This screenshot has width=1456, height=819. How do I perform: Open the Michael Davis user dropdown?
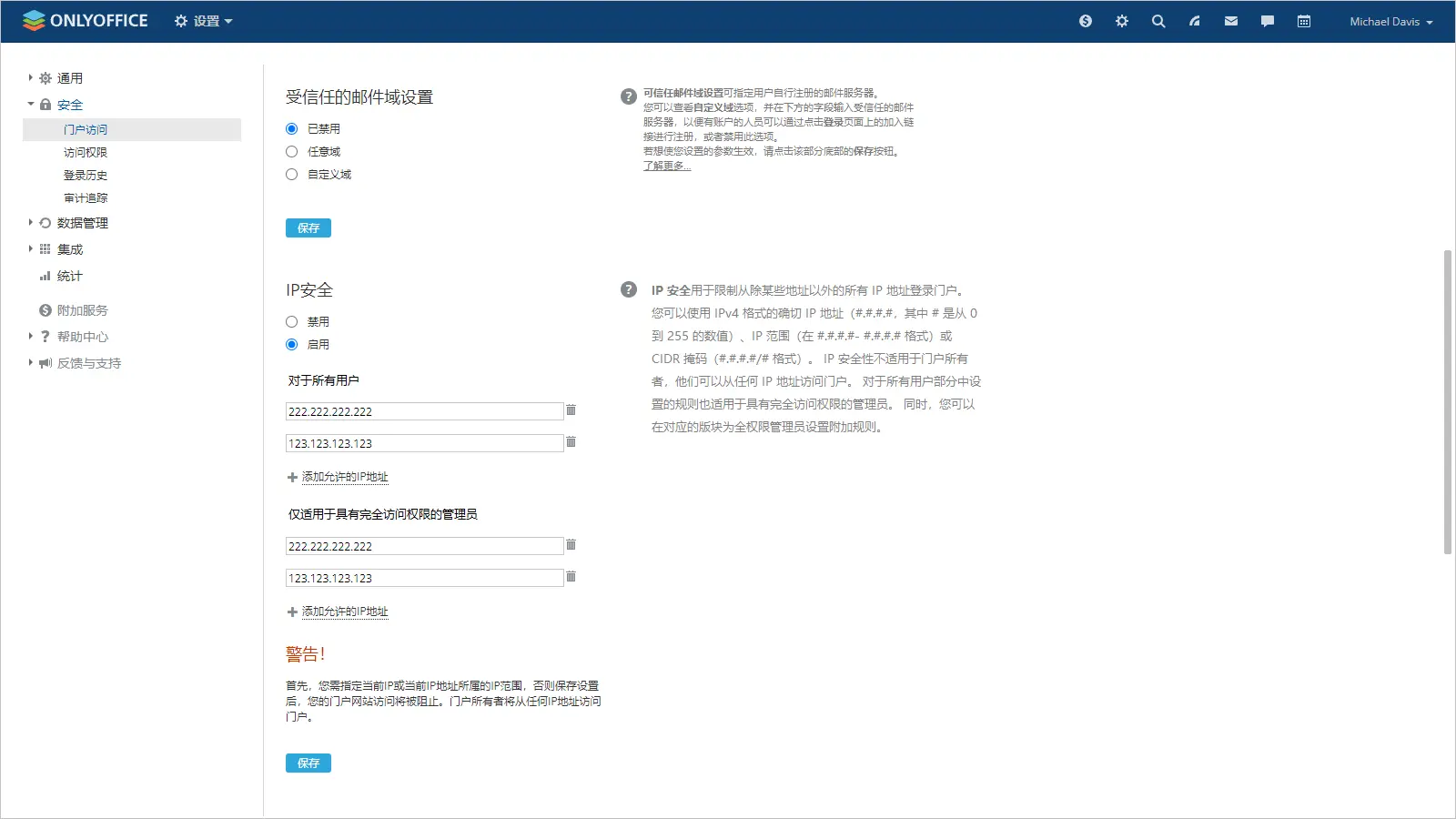coord(1390,22)
